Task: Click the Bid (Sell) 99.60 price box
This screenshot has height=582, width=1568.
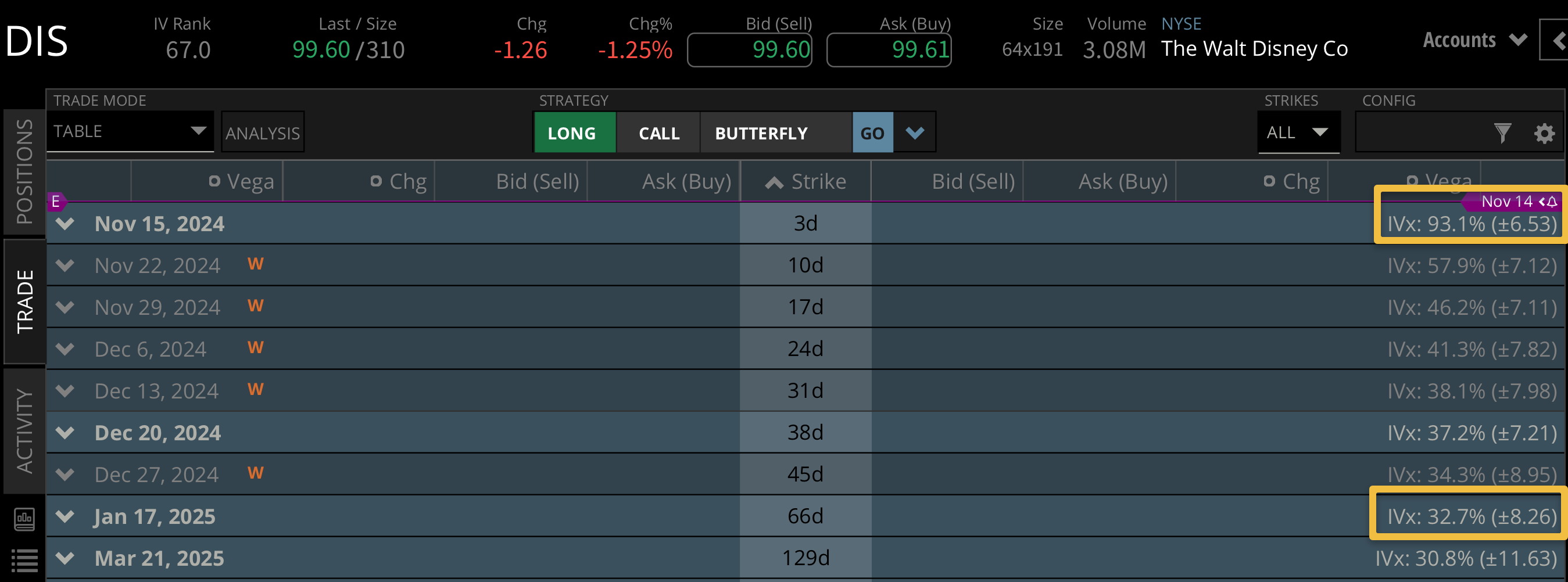Action: pyautogui.click(x=750, y=50)
